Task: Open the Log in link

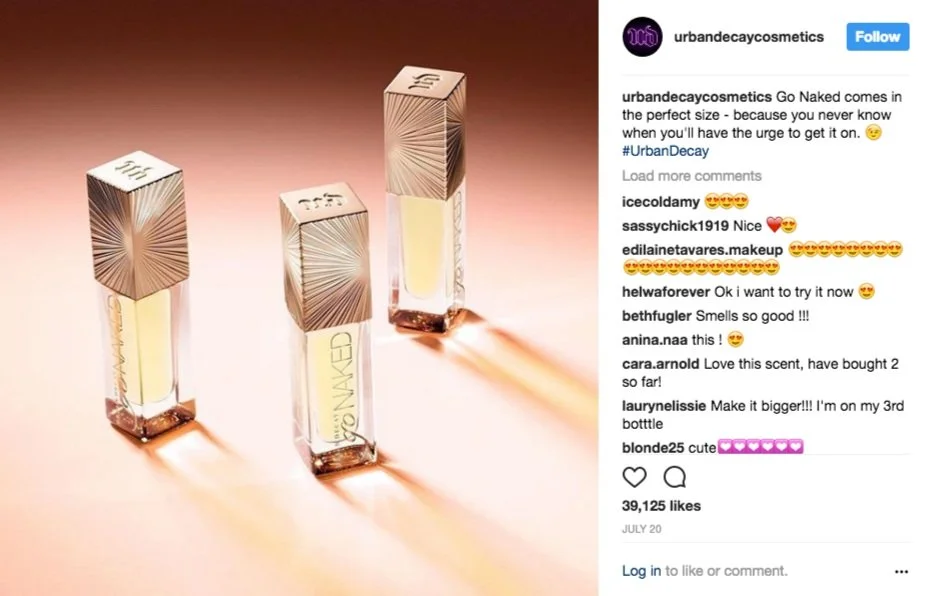Action: [x=641, y=570]
